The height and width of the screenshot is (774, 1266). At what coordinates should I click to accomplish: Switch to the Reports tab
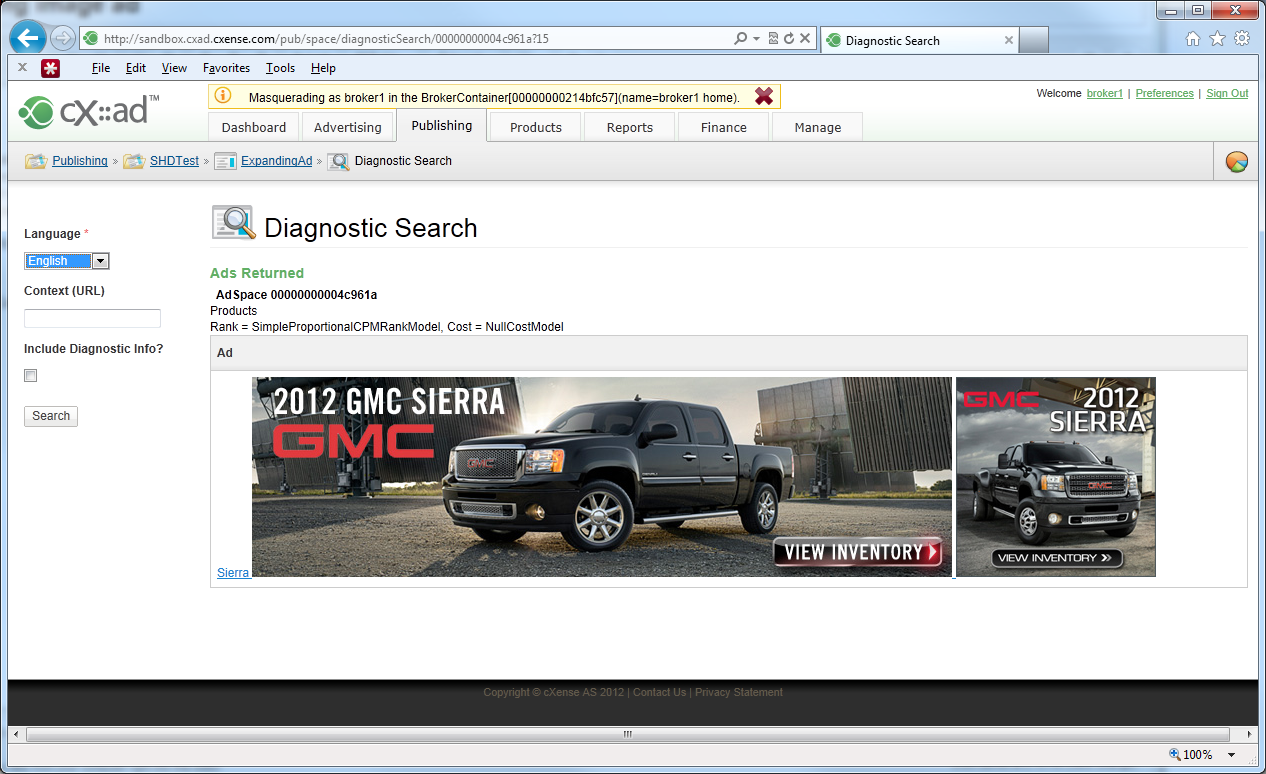pos(630,127)
